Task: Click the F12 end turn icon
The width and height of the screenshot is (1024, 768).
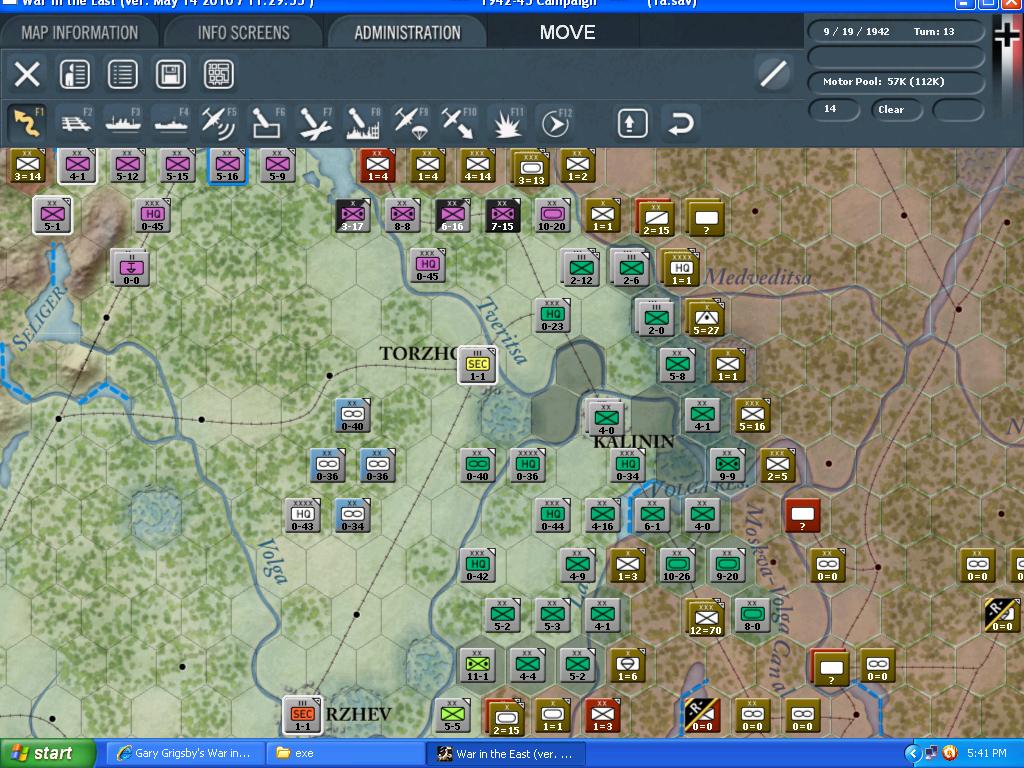Action: coord(555,122)
